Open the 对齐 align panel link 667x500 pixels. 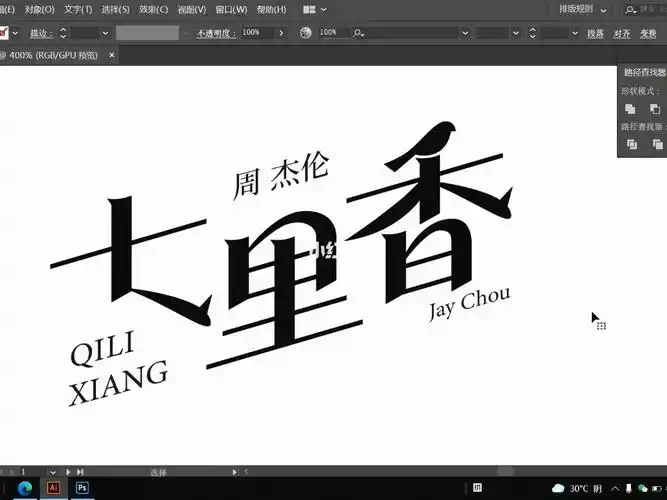pos(621,33)
